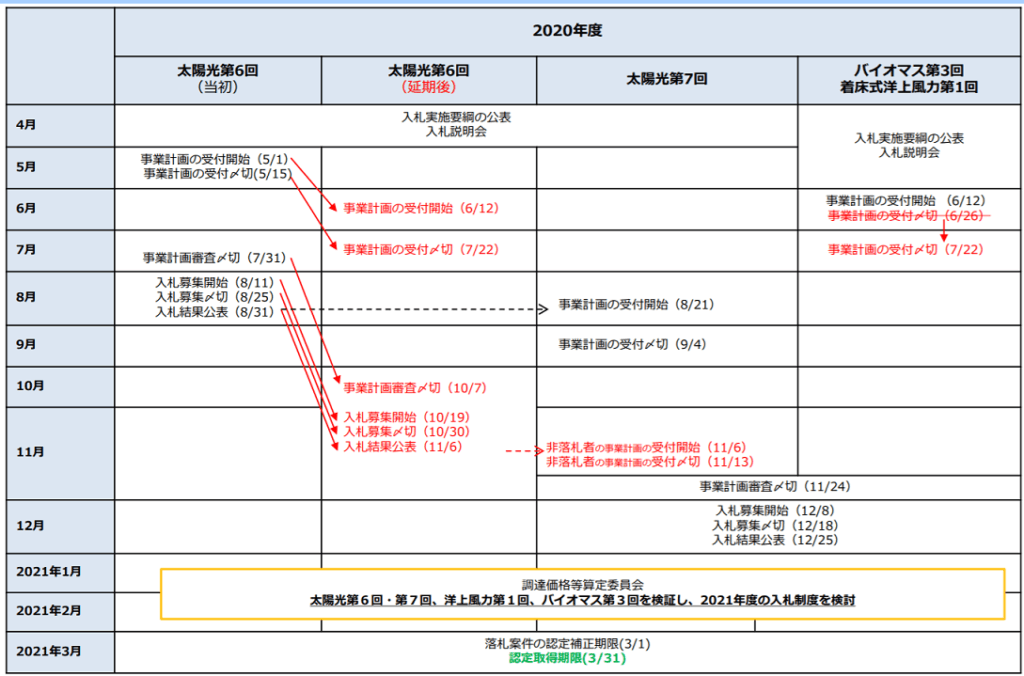Select the 太陽光第6回（延期後） column header
Screen dimensions: 1024x676
428,80
